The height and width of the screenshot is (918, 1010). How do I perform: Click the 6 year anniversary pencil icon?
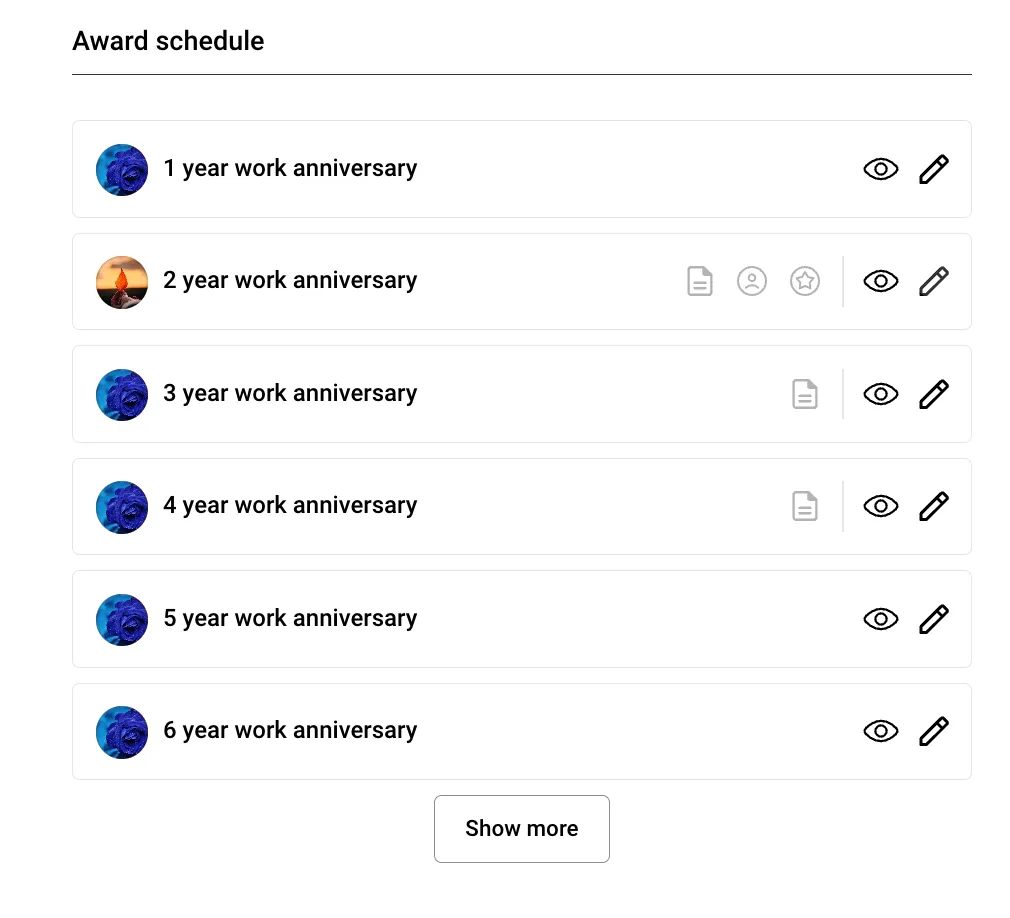coord(933,731)
